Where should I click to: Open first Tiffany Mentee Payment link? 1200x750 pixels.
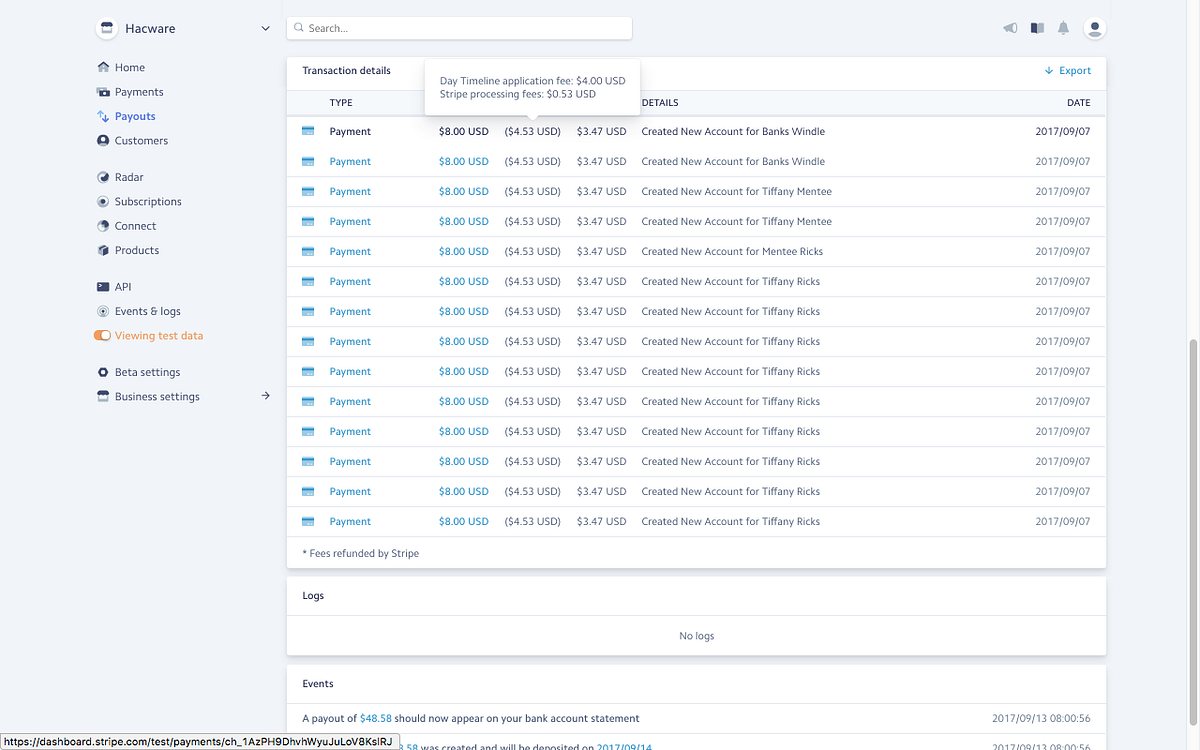pos(350,191)
